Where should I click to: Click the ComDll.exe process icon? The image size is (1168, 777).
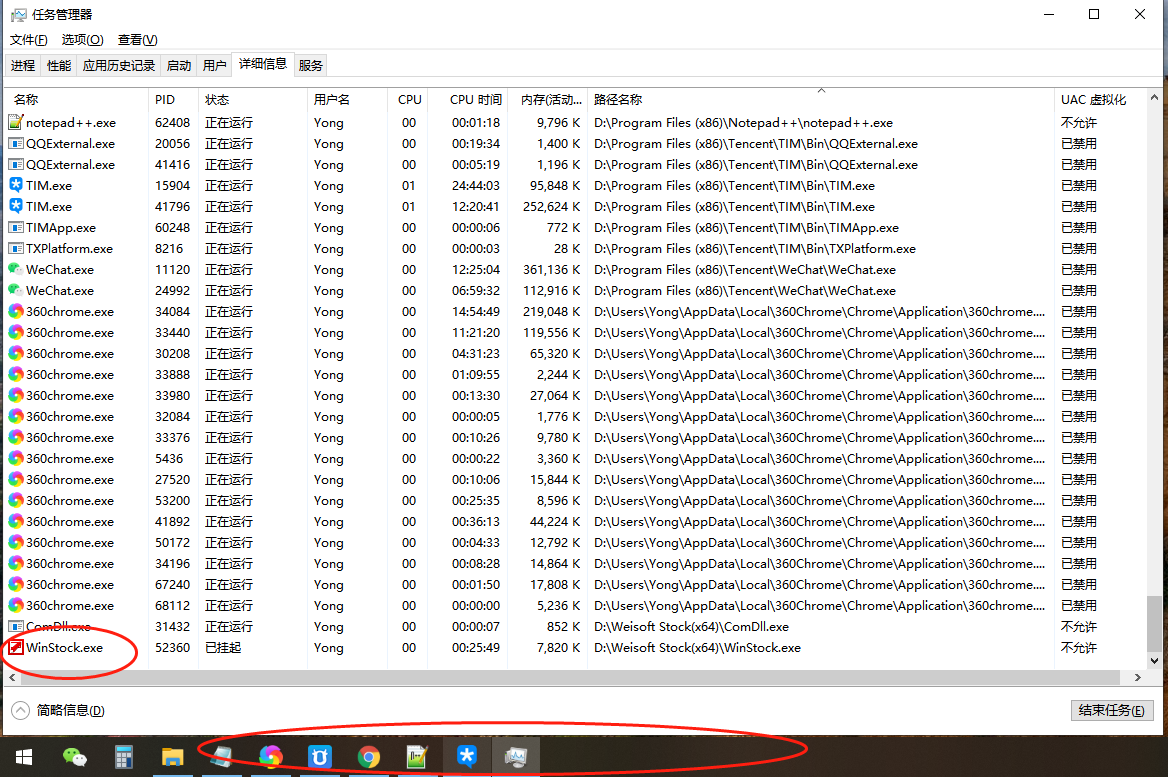pyautogui.click(x=16, y=627)
